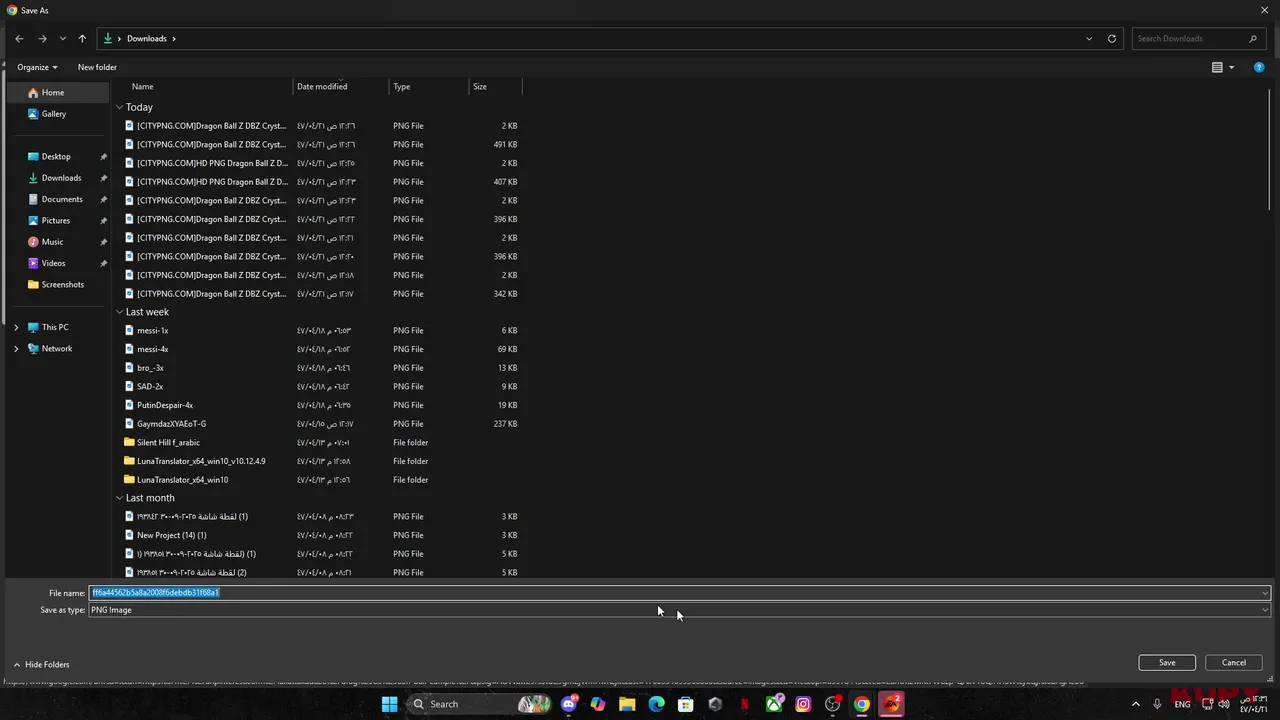
Task: Change the view layout icon
Action: [x=1217, y=67]
